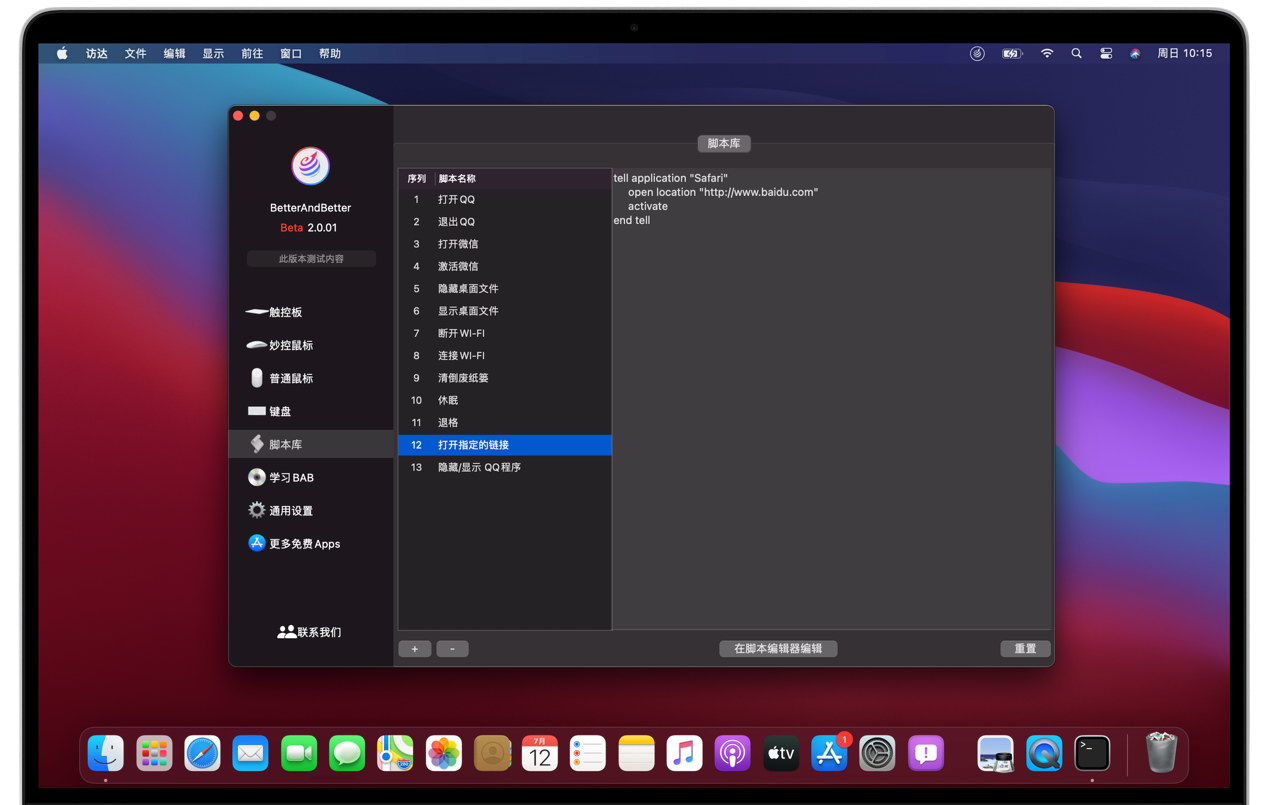1269x805 pixels.
Task: Remove selected script with the - button
Action: tap(452, 648)
